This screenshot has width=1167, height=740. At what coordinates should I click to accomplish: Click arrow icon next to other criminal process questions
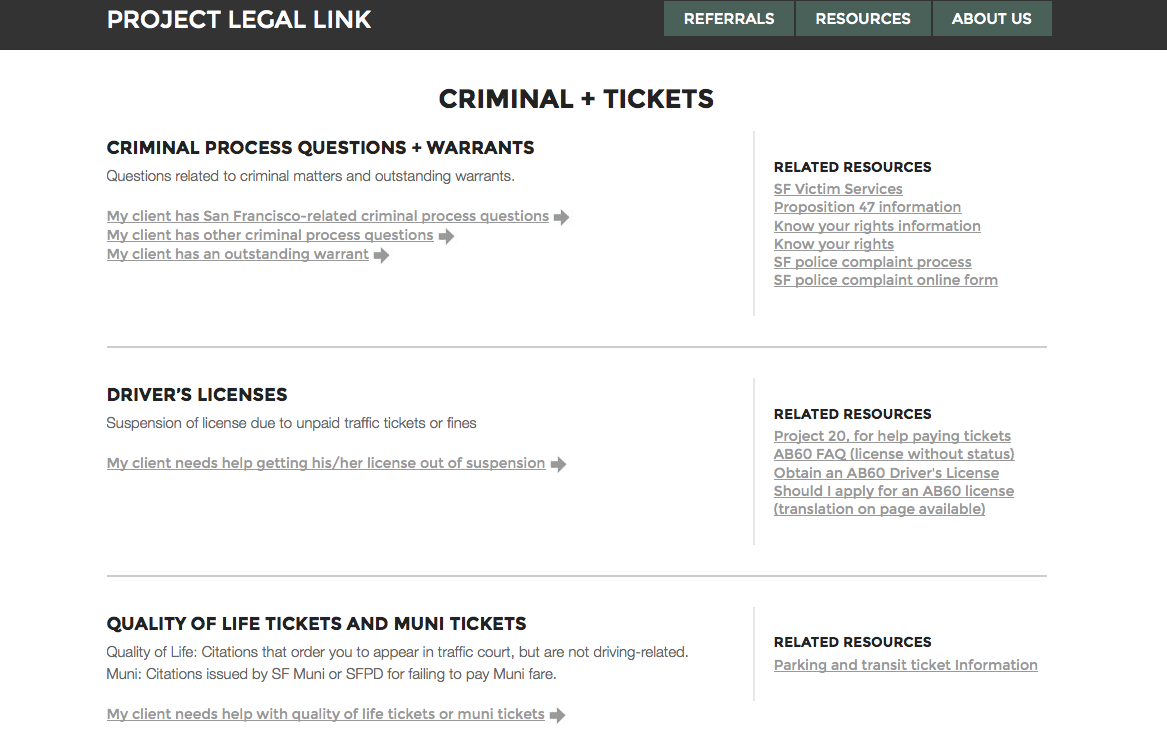[x=446, y=236]
